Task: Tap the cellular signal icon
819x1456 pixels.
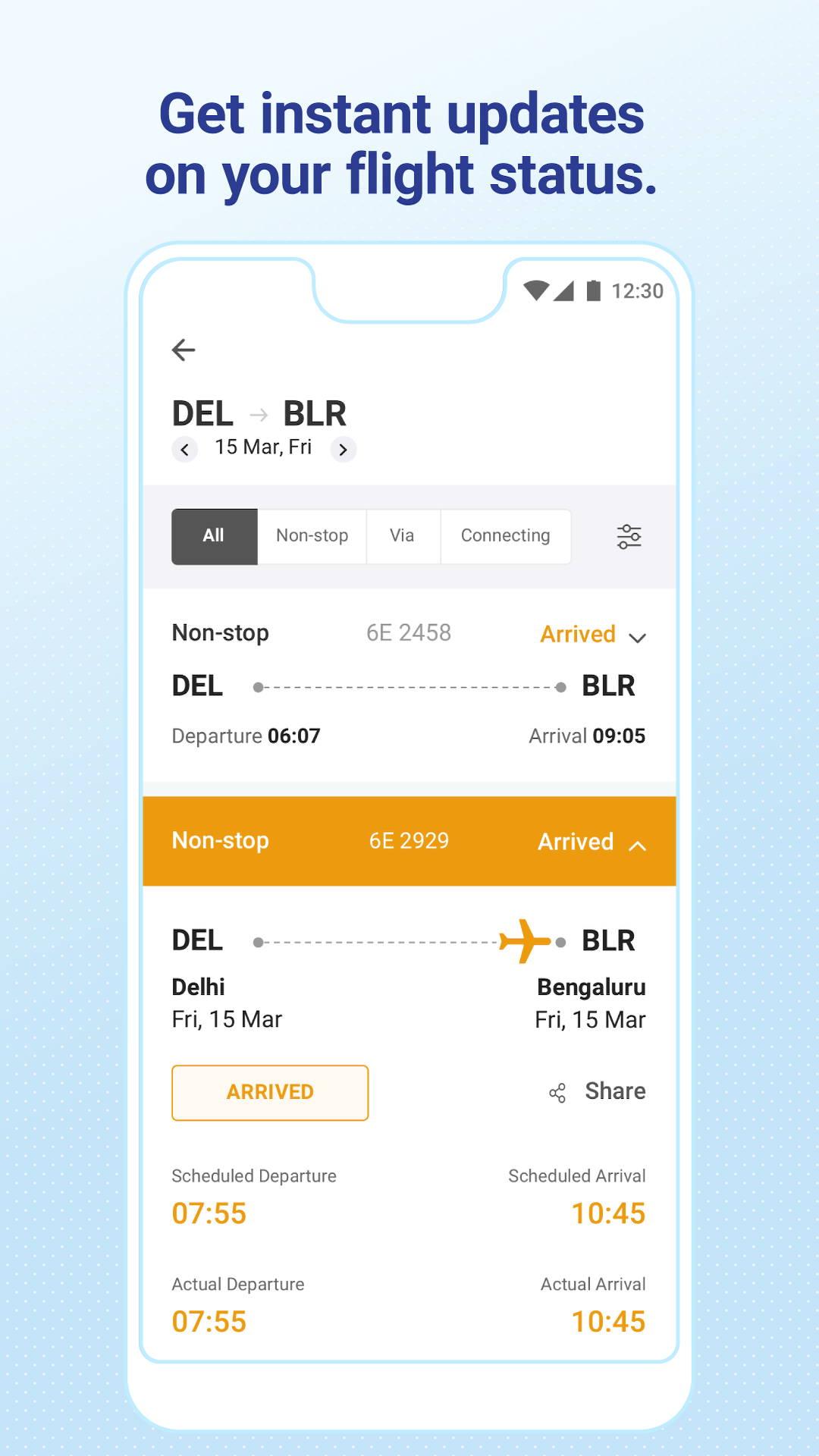Action: tap(564, 290)
